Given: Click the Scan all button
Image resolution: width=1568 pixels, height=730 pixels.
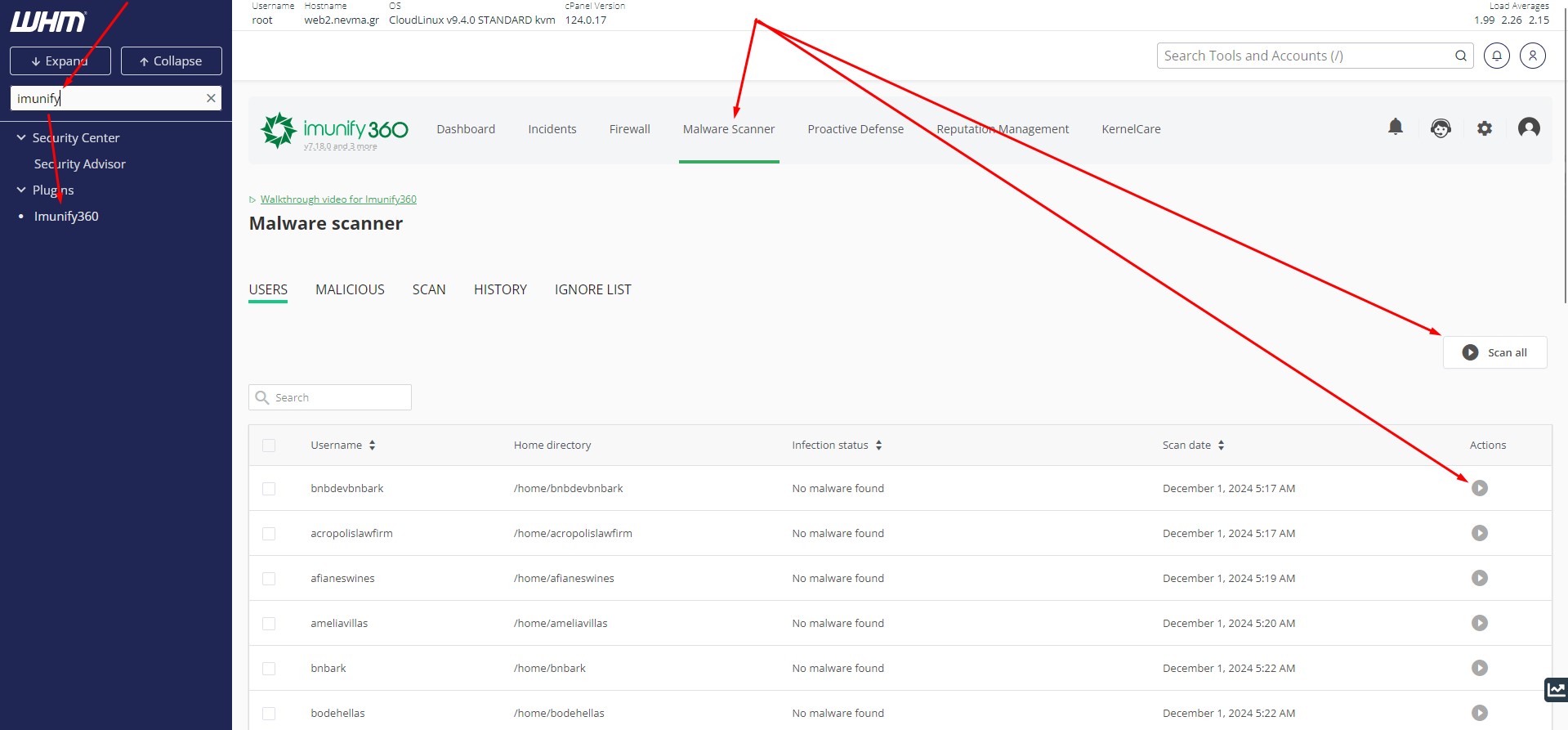Looking at the screenshot, I should (x=1494, y=352).
